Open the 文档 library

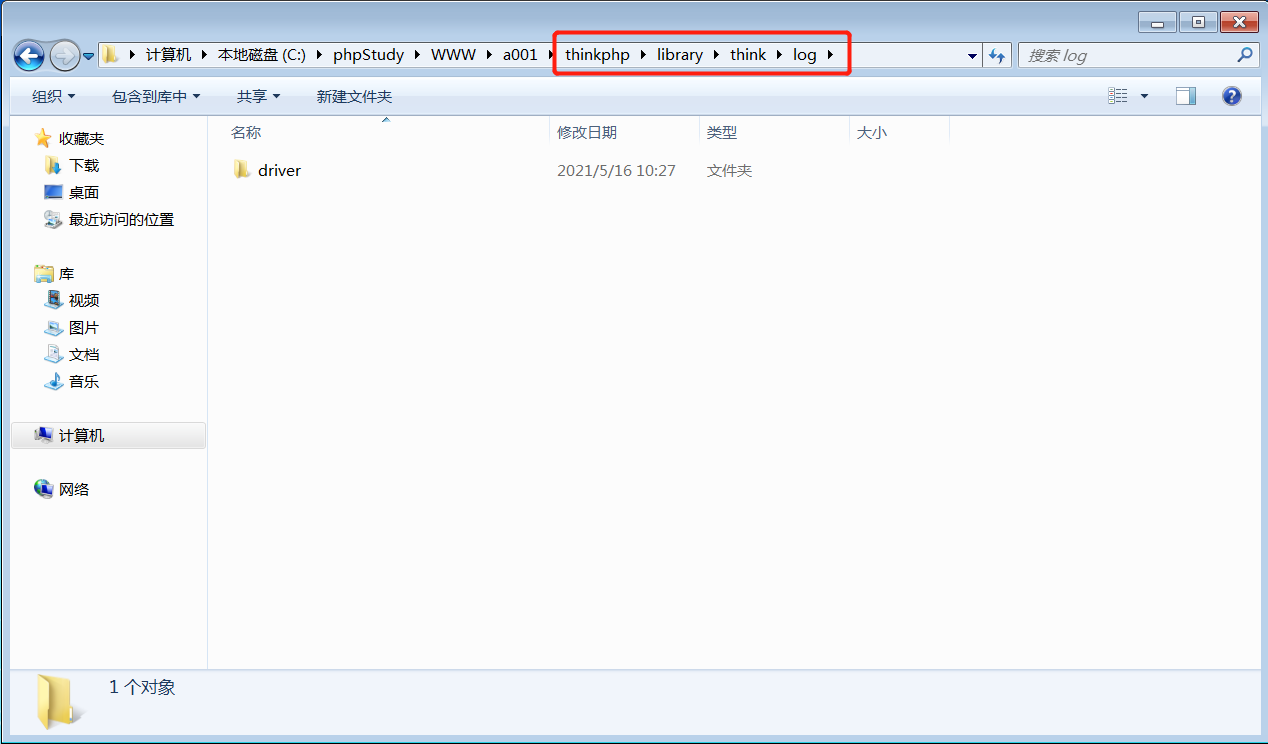[84, 355]
